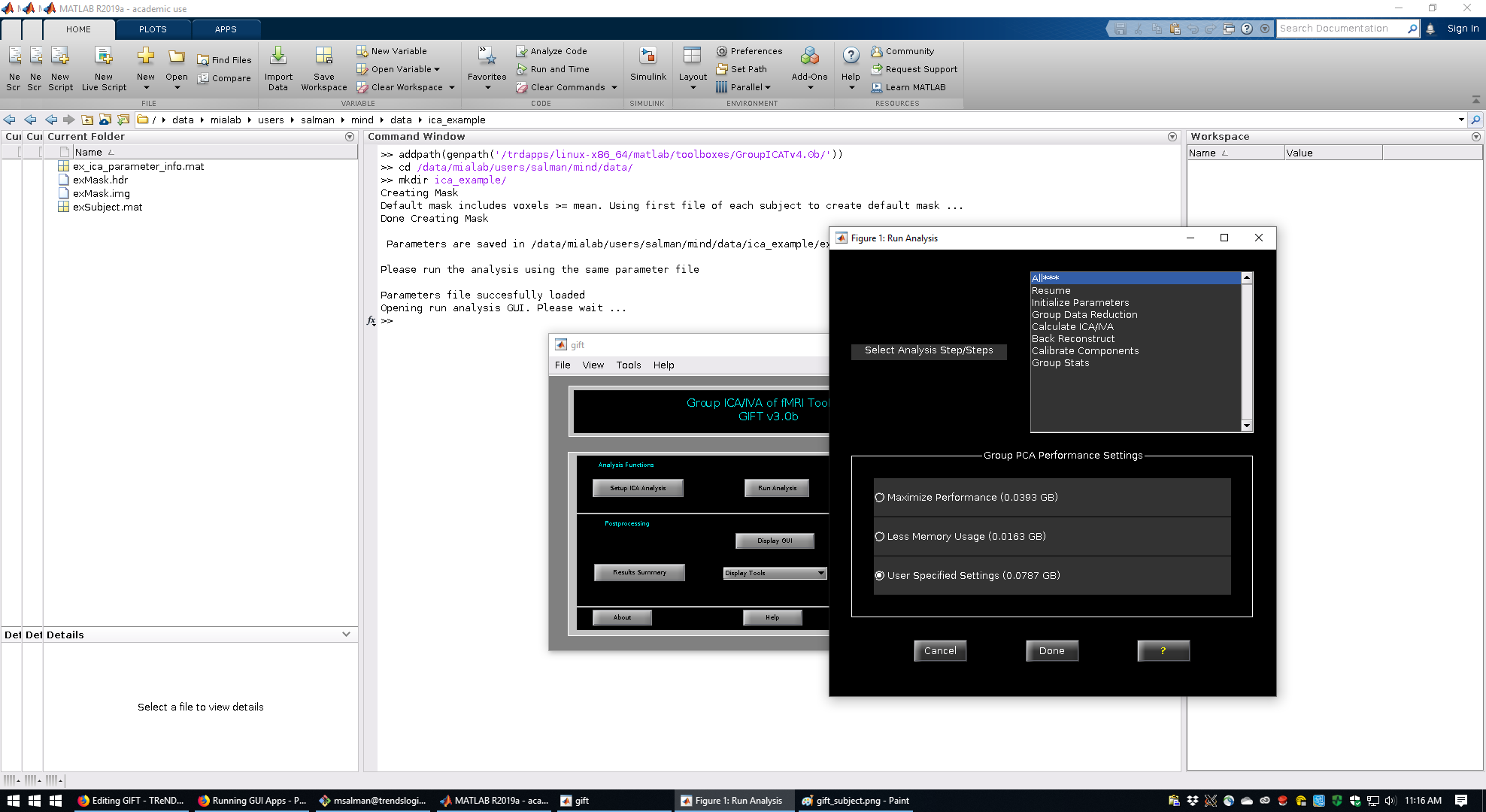Click the folder path search icon
This screenshot has width=1486, height=812.
coord(1475,120)
